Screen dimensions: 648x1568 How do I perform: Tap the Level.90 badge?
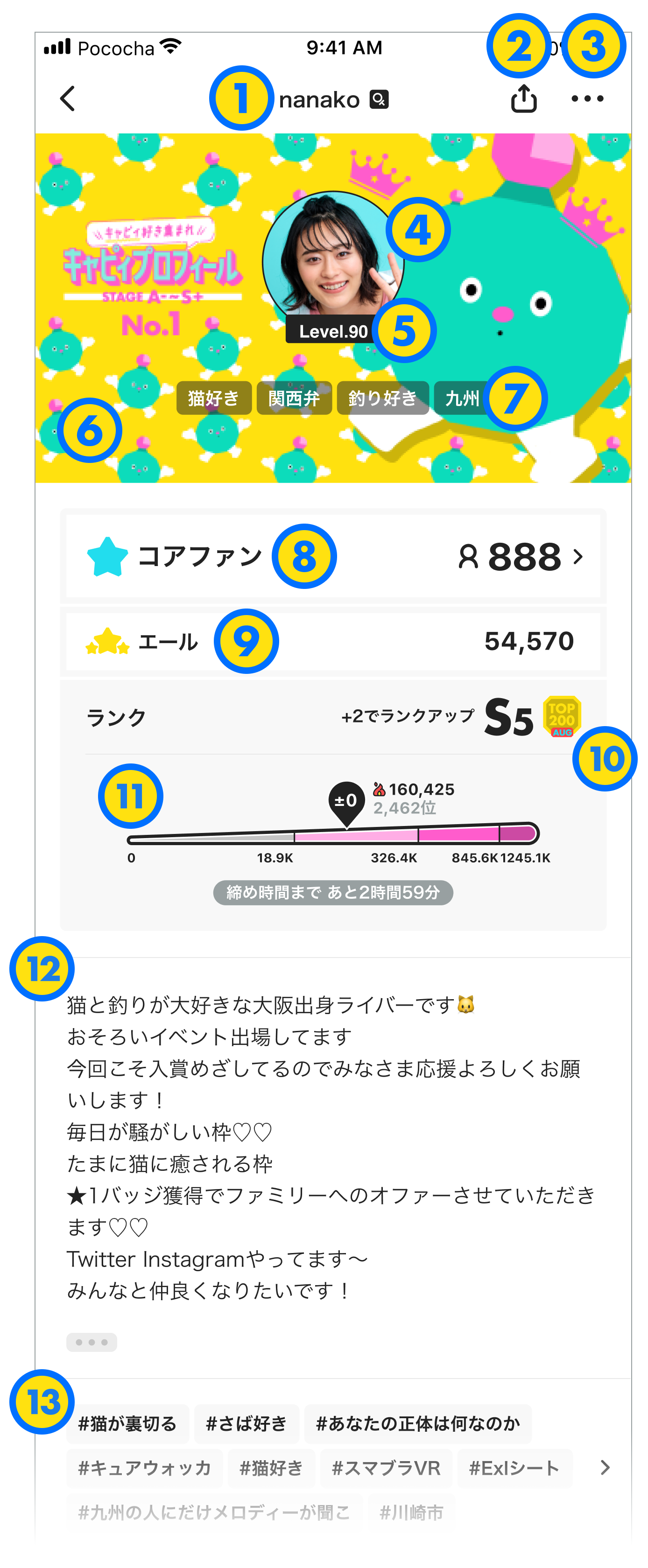click(333, 330)
